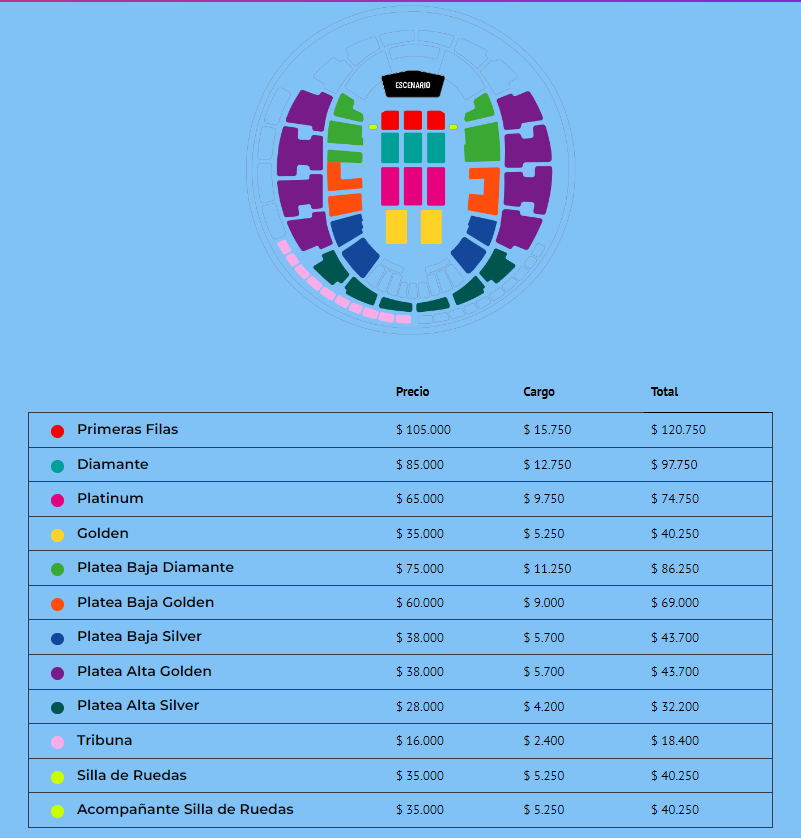Click the Precio column header

pos(412,392)
